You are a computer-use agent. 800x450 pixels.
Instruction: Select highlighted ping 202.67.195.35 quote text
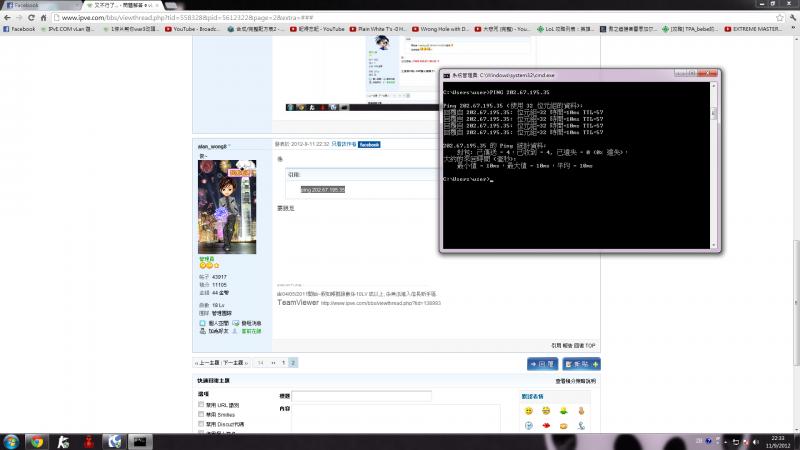[322, 190]
